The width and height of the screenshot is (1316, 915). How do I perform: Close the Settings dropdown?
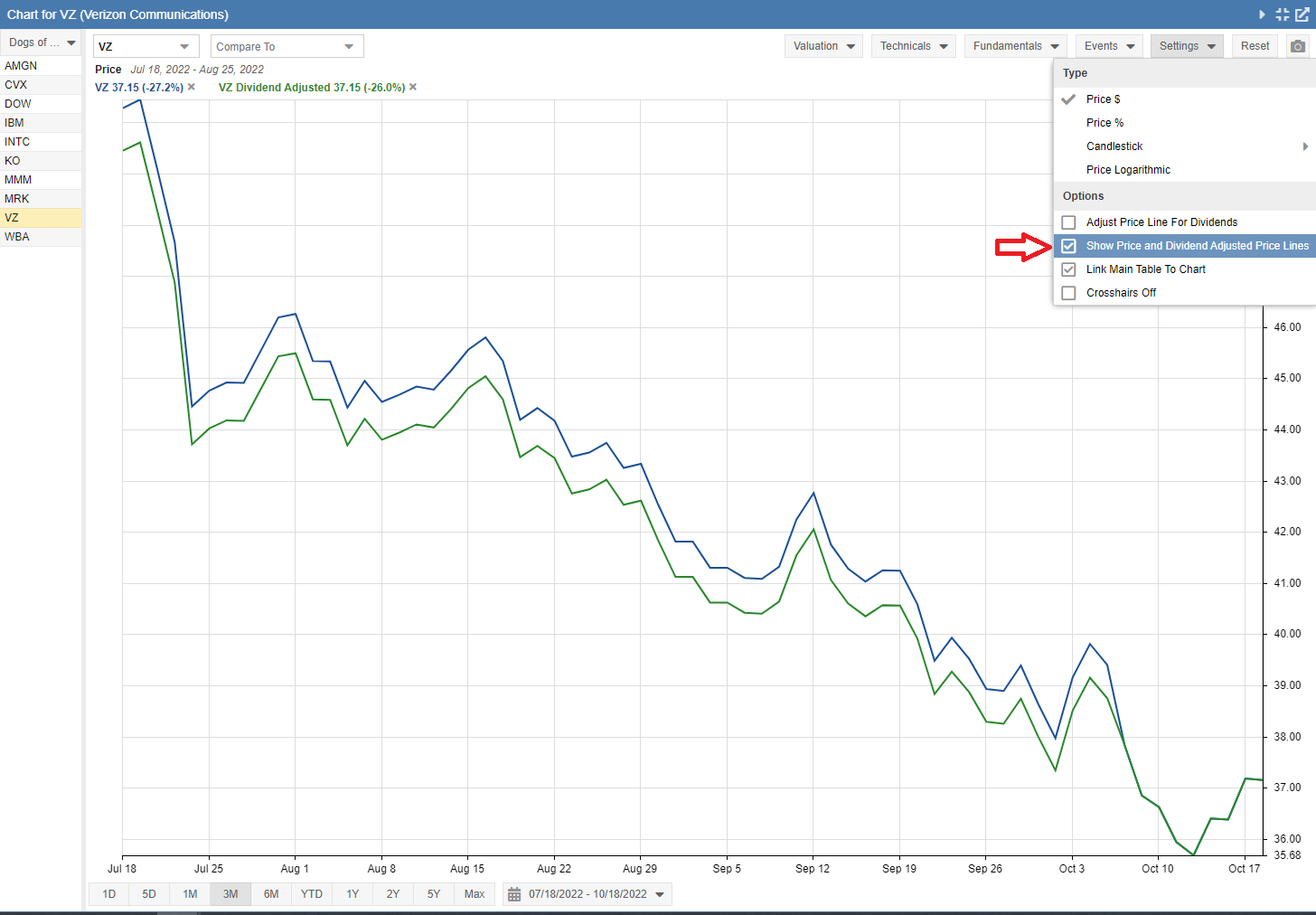click(1187, 46)
